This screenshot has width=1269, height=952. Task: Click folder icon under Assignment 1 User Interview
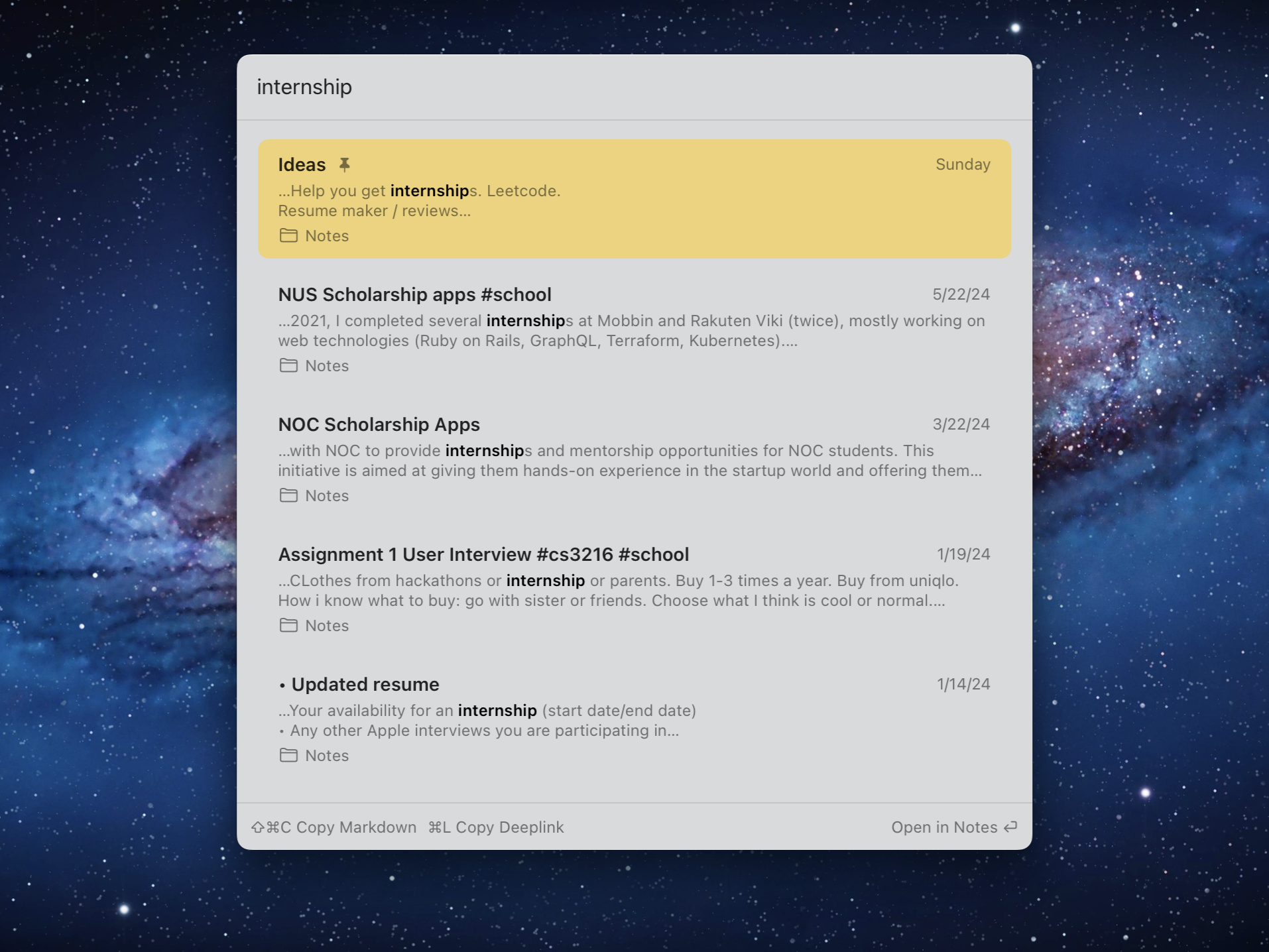(x=288, y=625)
